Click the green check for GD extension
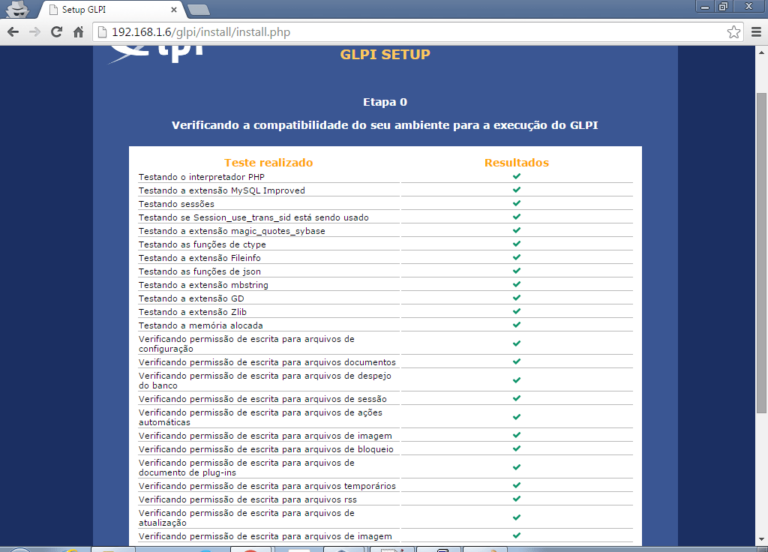 tap(517, 298)
